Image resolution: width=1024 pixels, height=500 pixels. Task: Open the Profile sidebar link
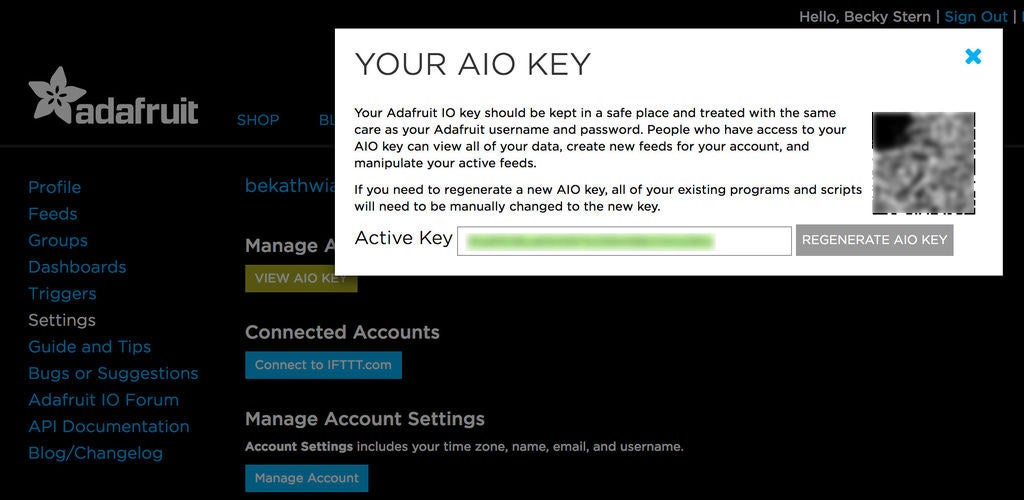[x=55, y=187]
